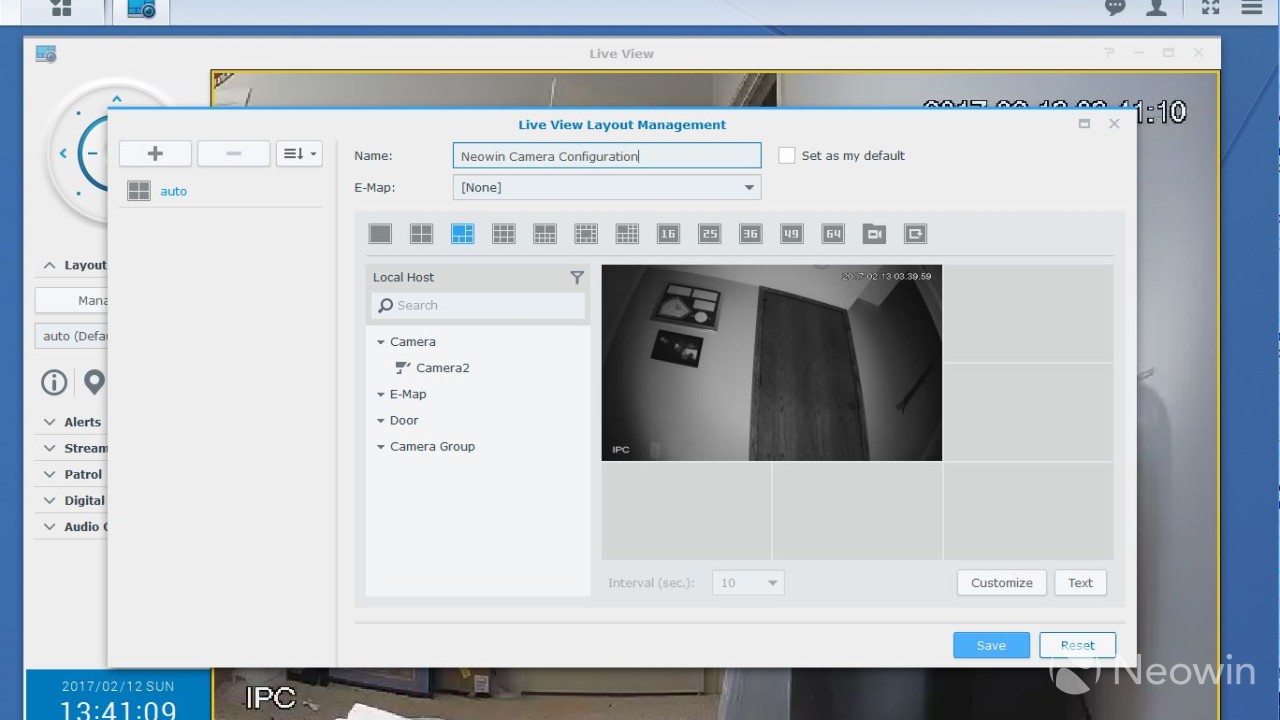Click the filter funnel icon in Local Host

576,277
